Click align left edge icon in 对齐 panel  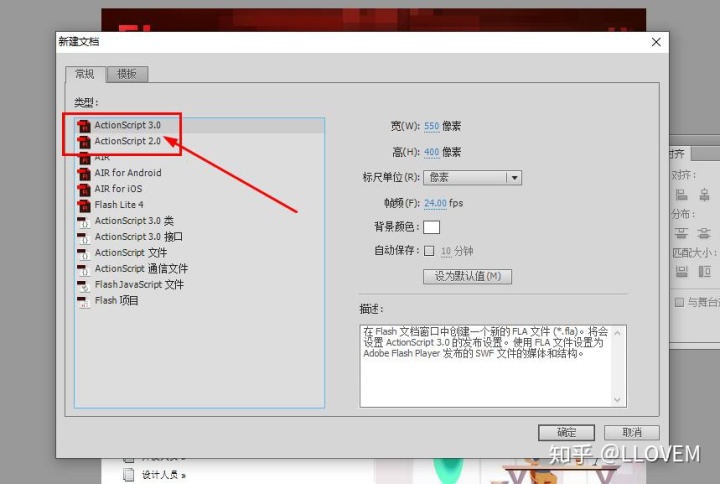681,195
